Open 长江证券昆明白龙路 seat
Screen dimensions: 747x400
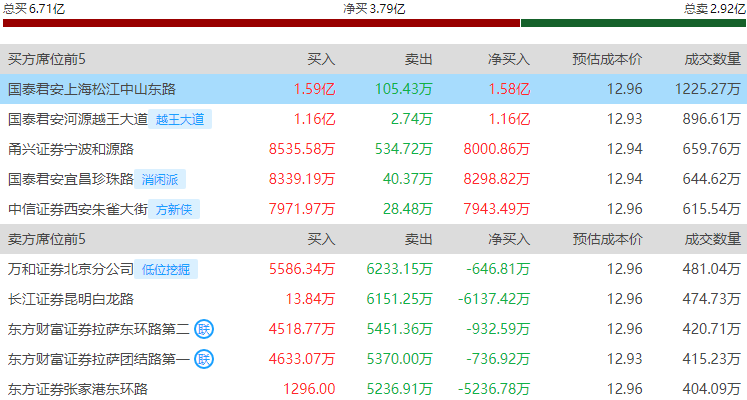click(x=71, y=299)
